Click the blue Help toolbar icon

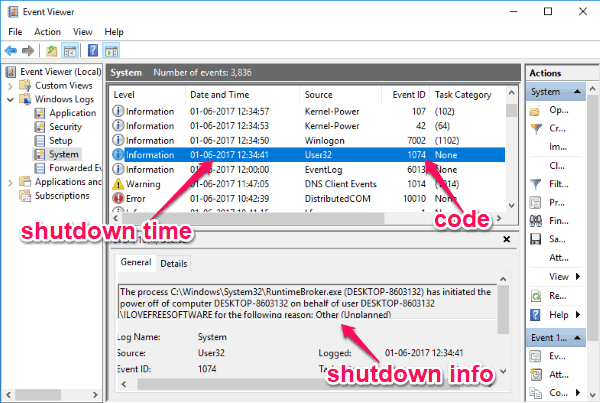tap(93, 51)
